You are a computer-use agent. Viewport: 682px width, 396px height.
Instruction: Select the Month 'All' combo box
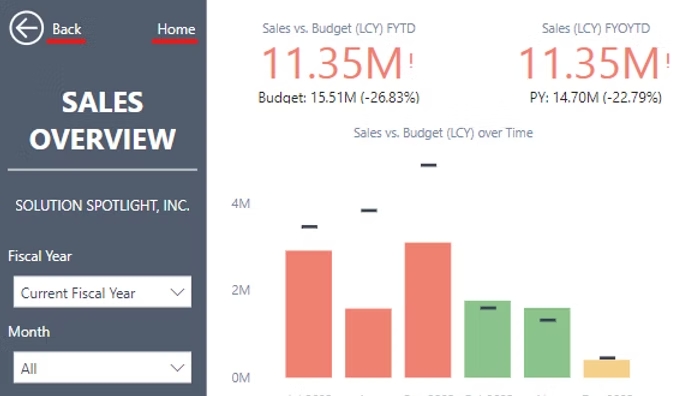coord(102,368)
